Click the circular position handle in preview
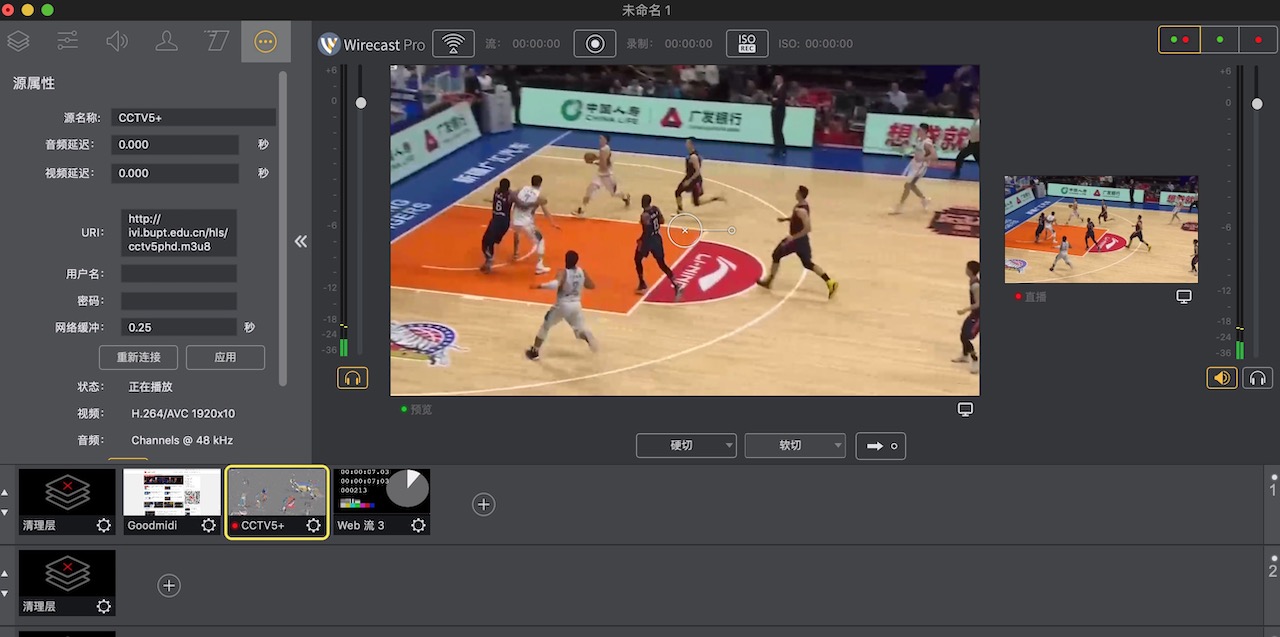The height and width of the screenshot is (637, 1280). tap(685, 230)
